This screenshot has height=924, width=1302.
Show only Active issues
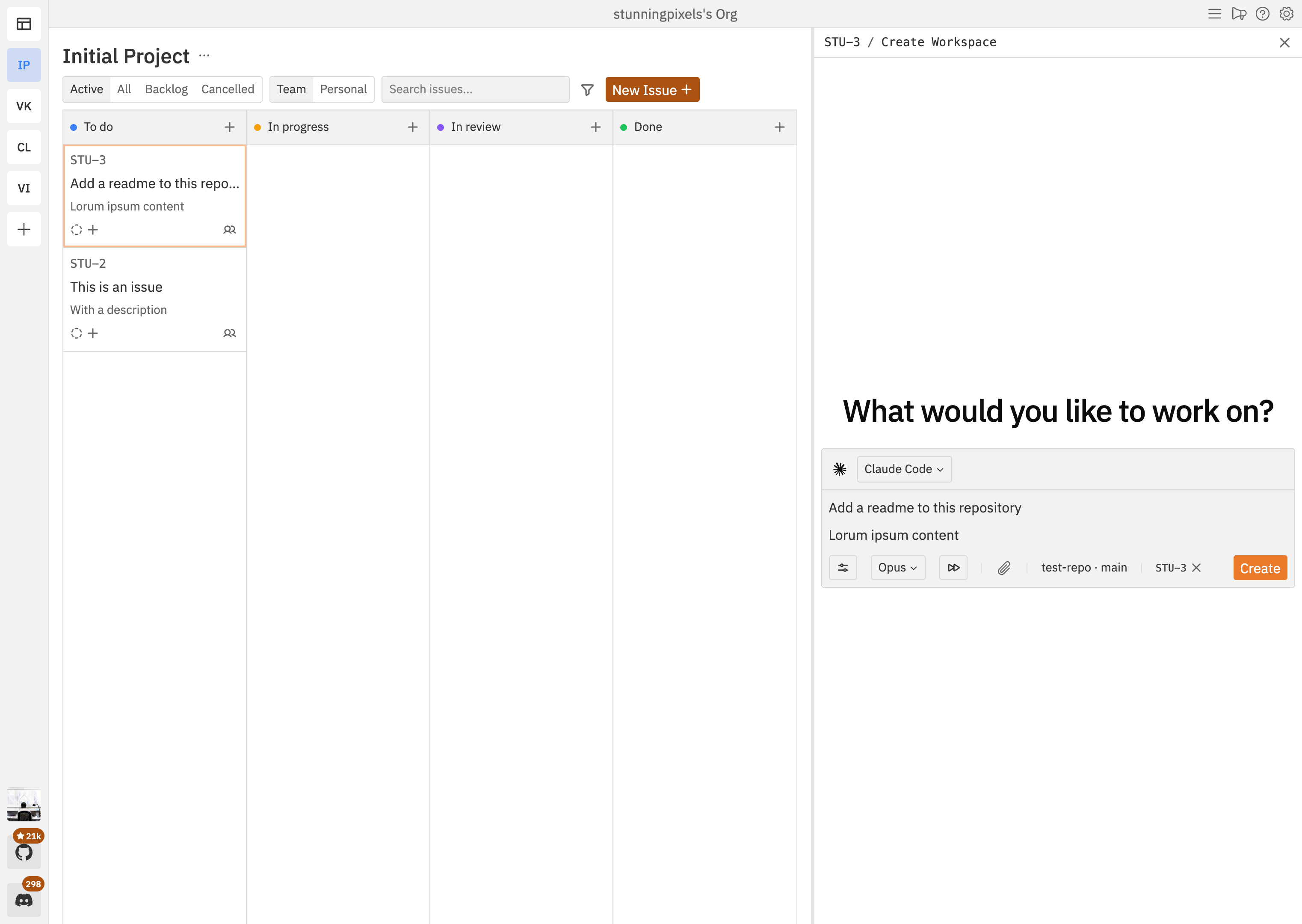86,89
